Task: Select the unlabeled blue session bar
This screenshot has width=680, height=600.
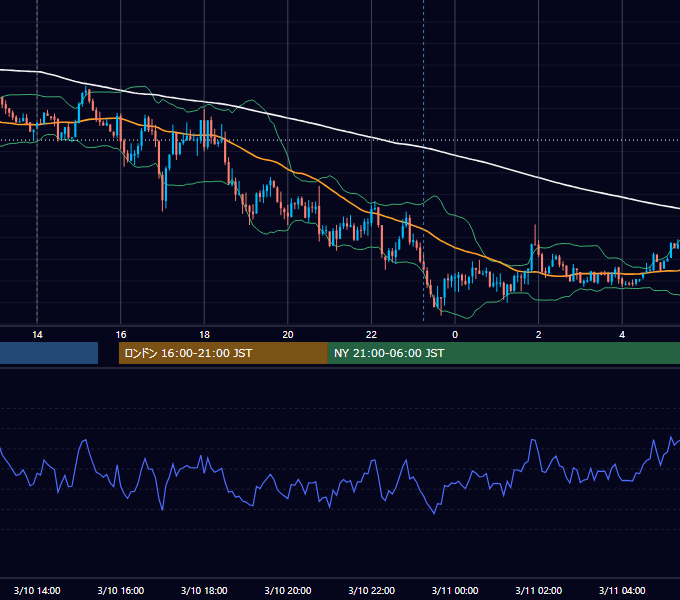Action: click(49, 353)
